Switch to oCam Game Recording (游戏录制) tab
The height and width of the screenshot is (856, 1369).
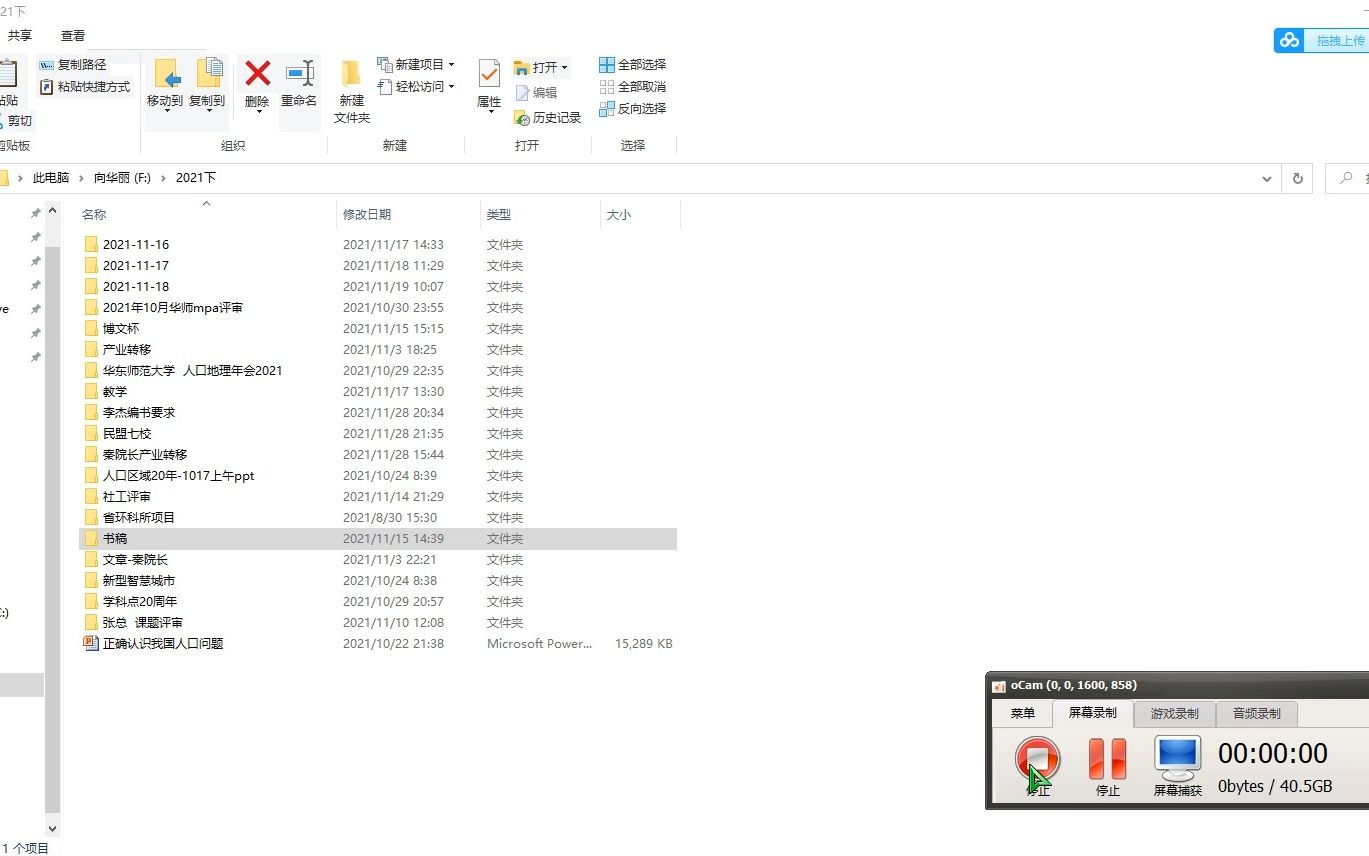[x=1174, y=713]
